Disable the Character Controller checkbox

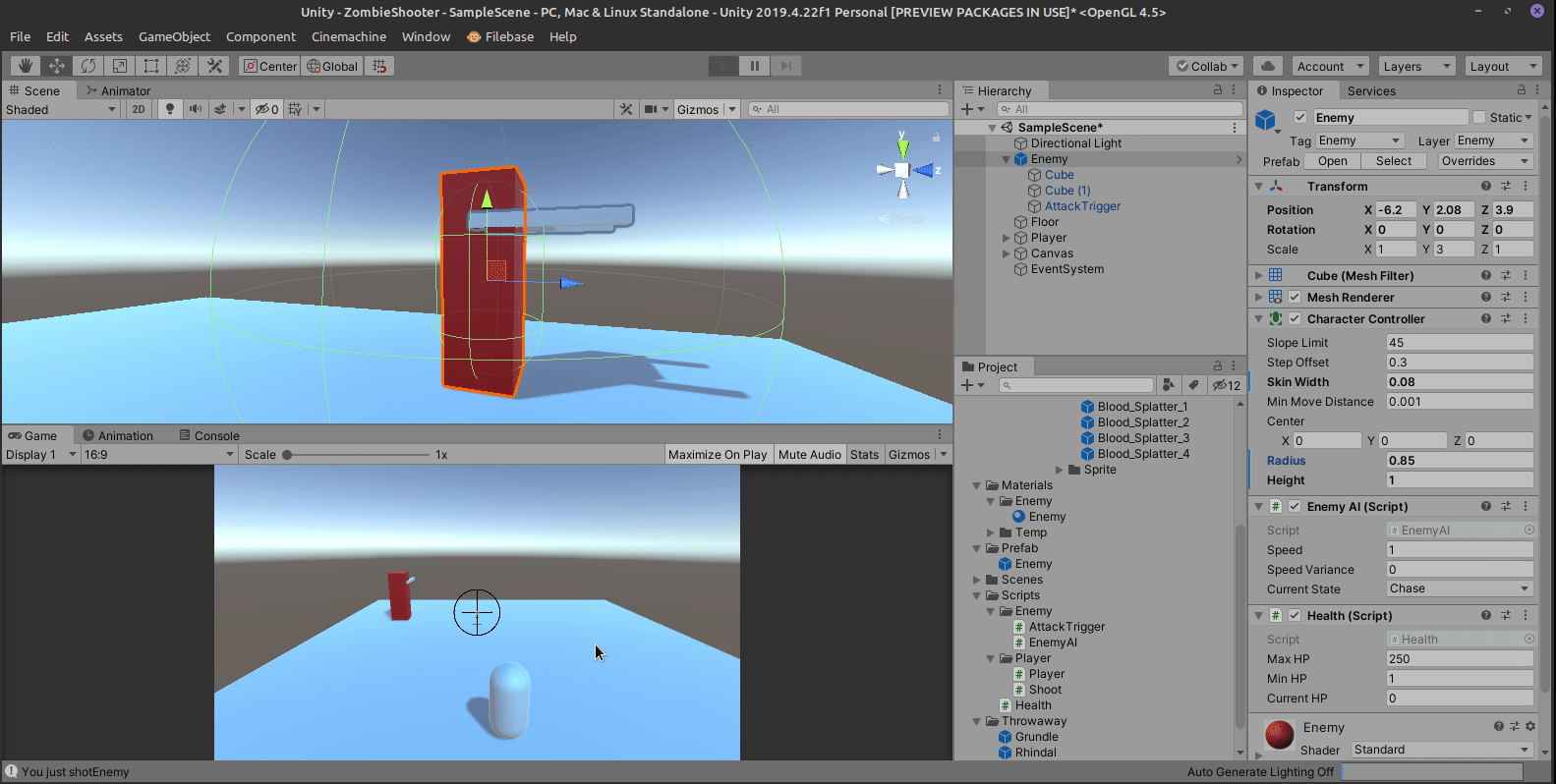[x=1295, y=318]
